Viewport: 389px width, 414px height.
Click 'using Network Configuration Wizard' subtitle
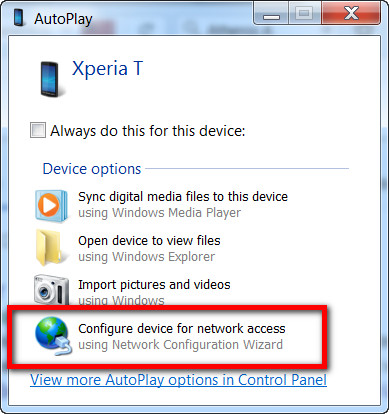pos(180,345)
